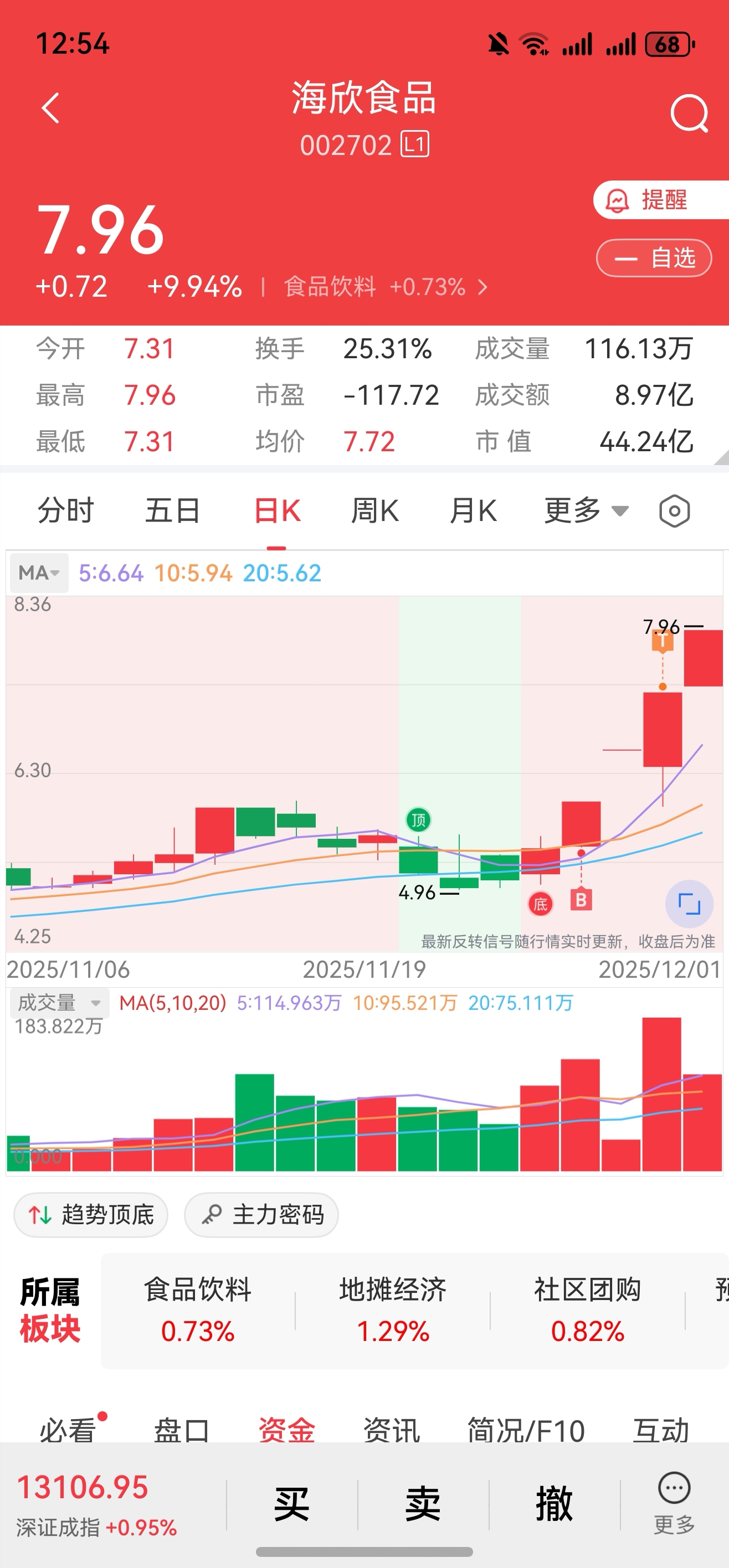Tap the tallest red volume bar
The image size is (729, 1568).
coord(661,1095)
